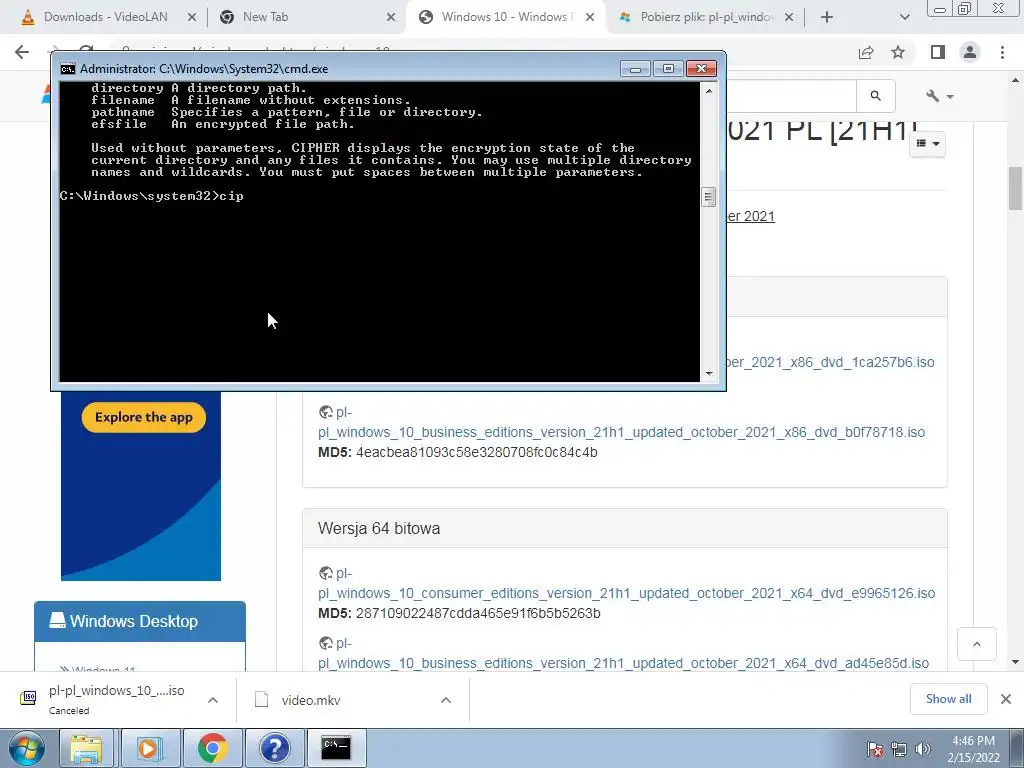Image resolution: width=1024 pixels, height=768 pixels.
Task: Click the cmd scrollbar down arrow
Action: 709,374
